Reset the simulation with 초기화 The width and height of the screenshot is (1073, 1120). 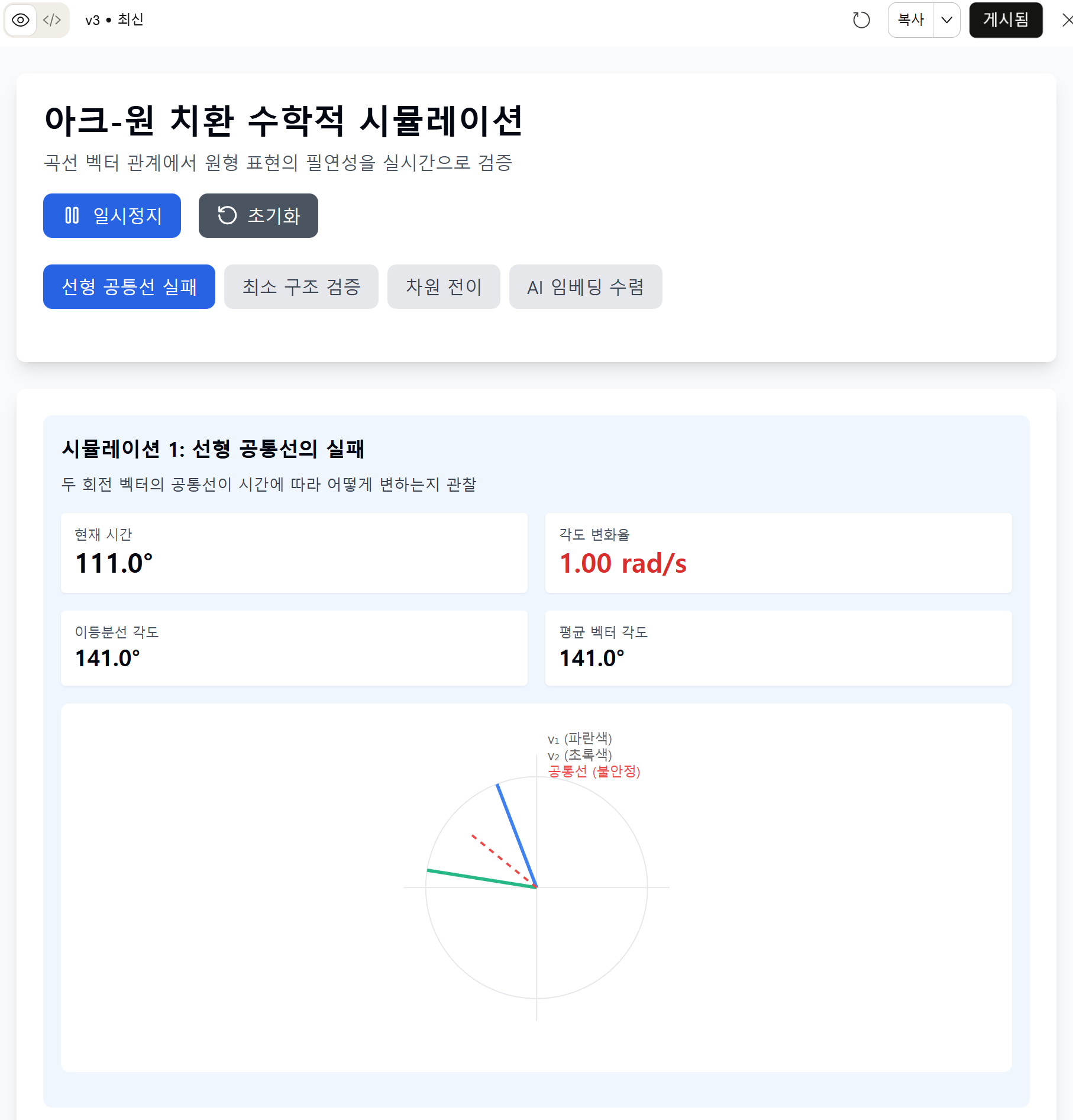[258, 215]
